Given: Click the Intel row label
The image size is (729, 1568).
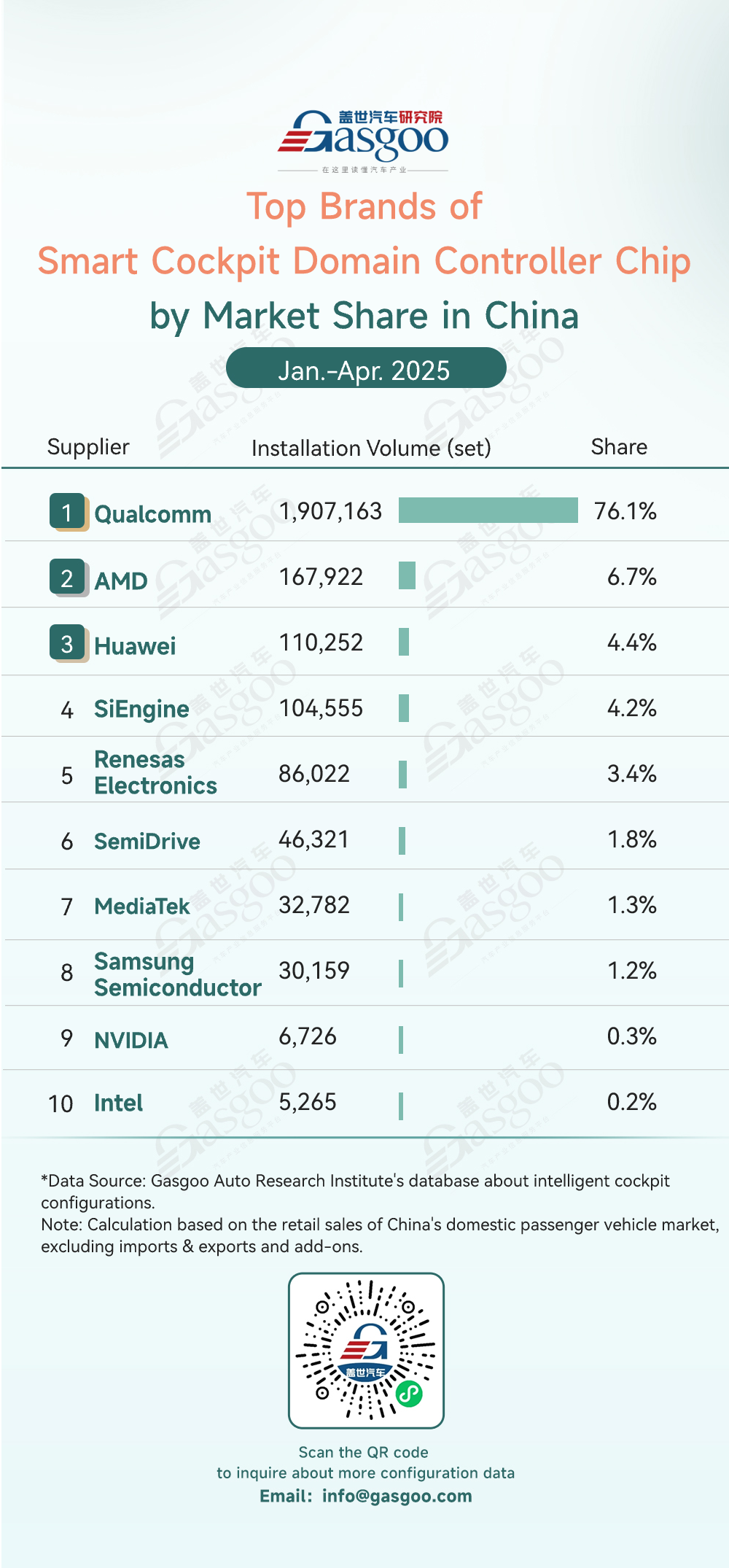Looking at the screenshot, I should [x=118, y=1103].
